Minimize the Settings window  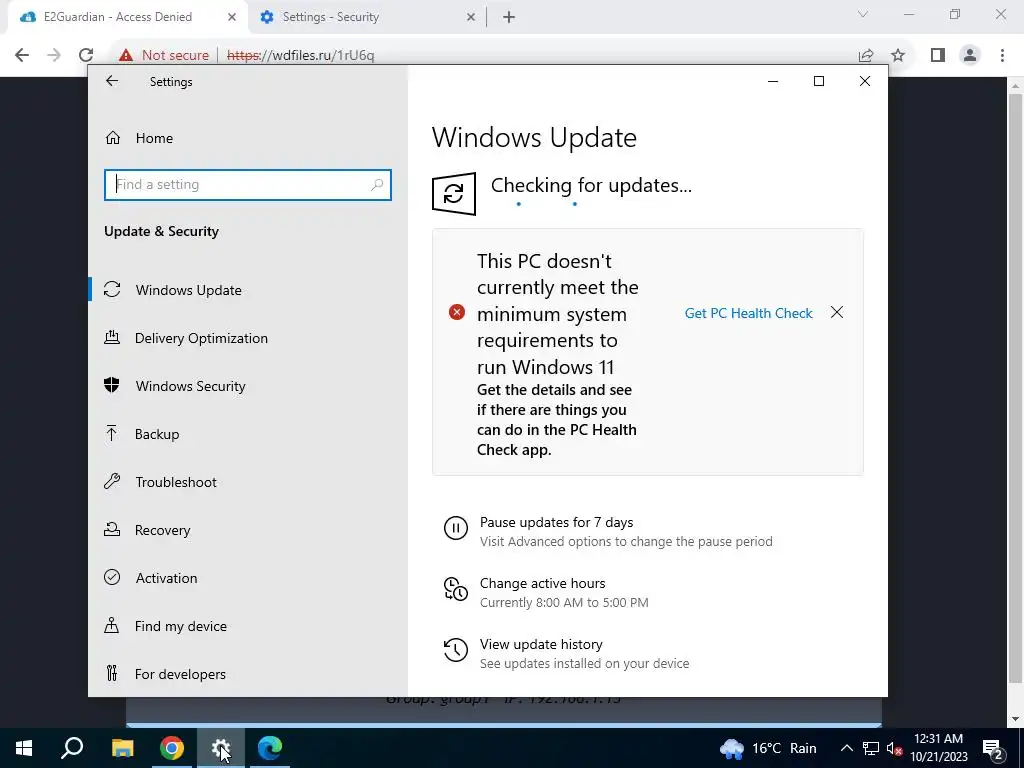tap(773, 81)
